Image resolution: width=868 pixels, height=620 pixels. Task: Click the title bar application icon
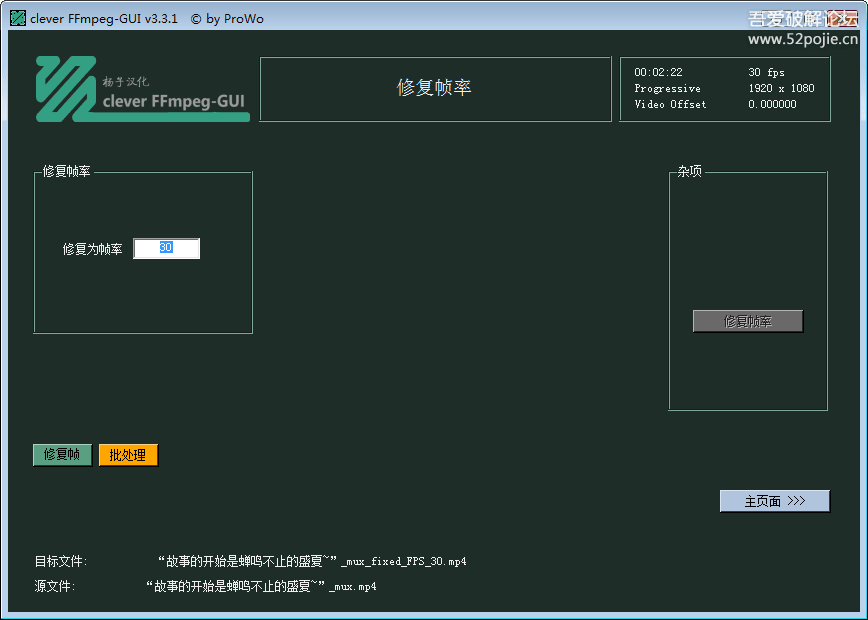(18, 18)
